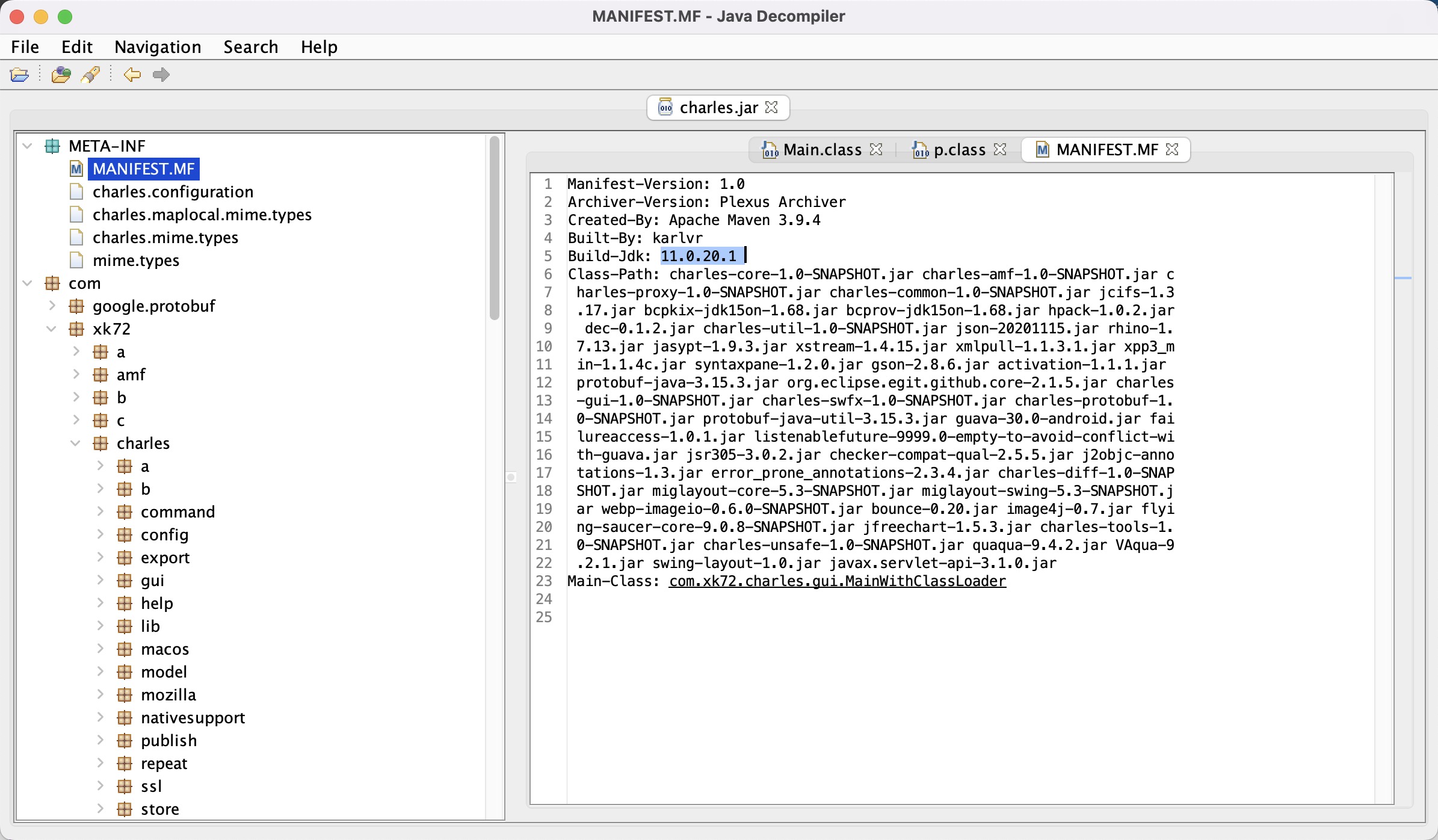
Task: Expand the gui package
Action: (100, 581)
